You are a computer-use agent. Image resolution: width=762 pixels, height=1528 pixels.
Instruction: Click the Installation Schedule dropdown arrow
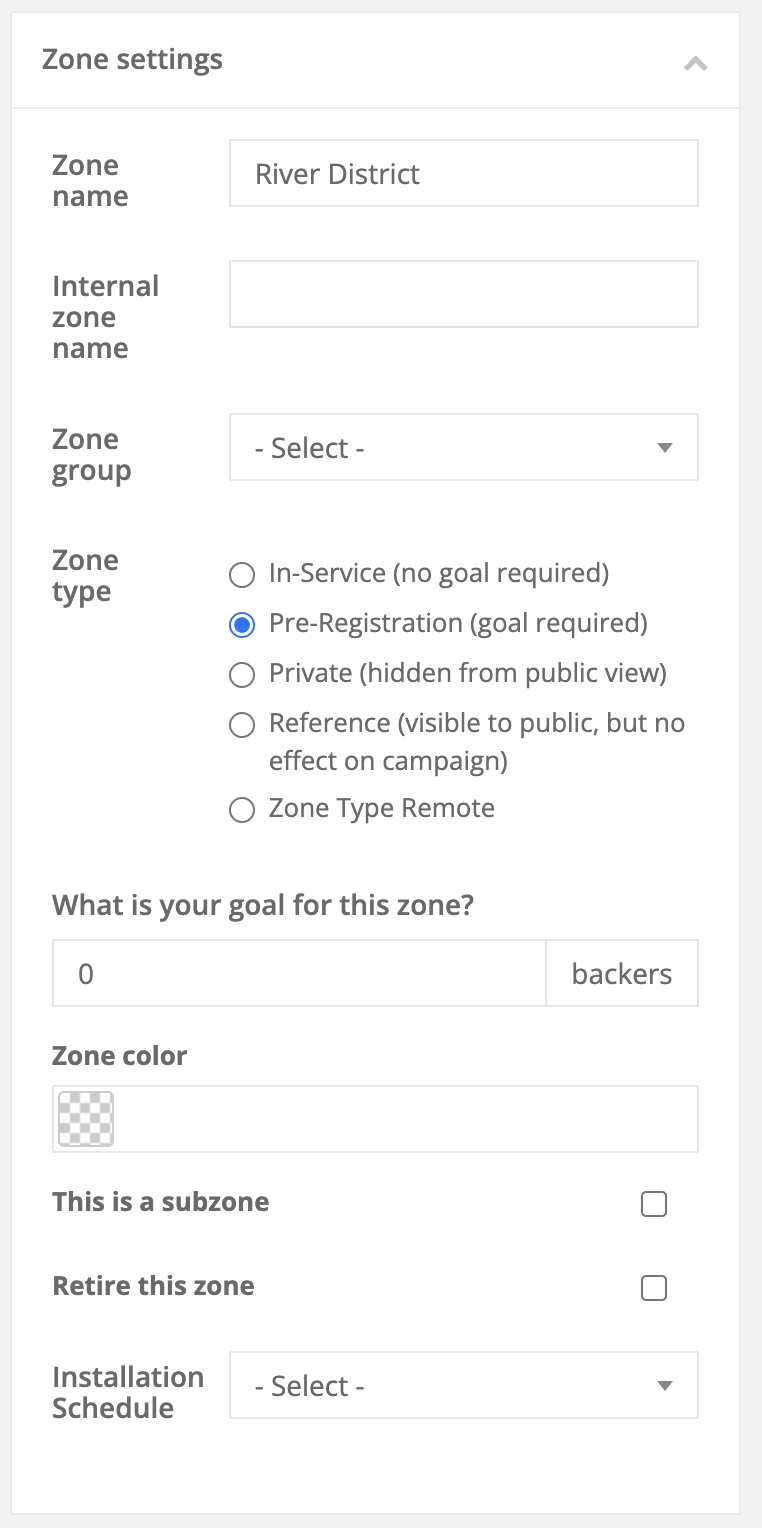coord(664,1386)
